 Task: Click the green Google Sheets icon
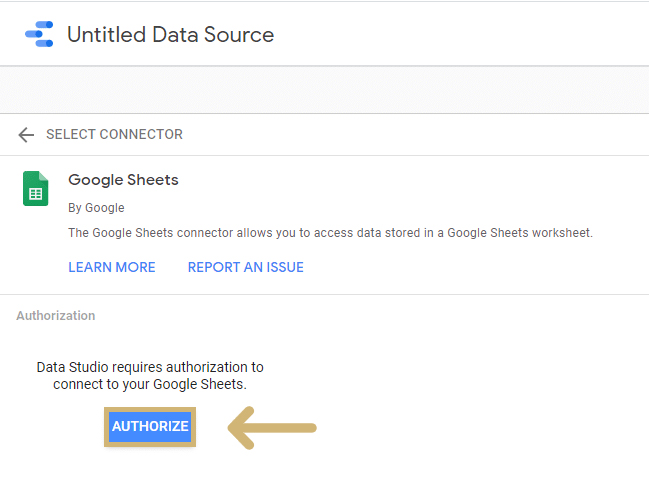36,188
